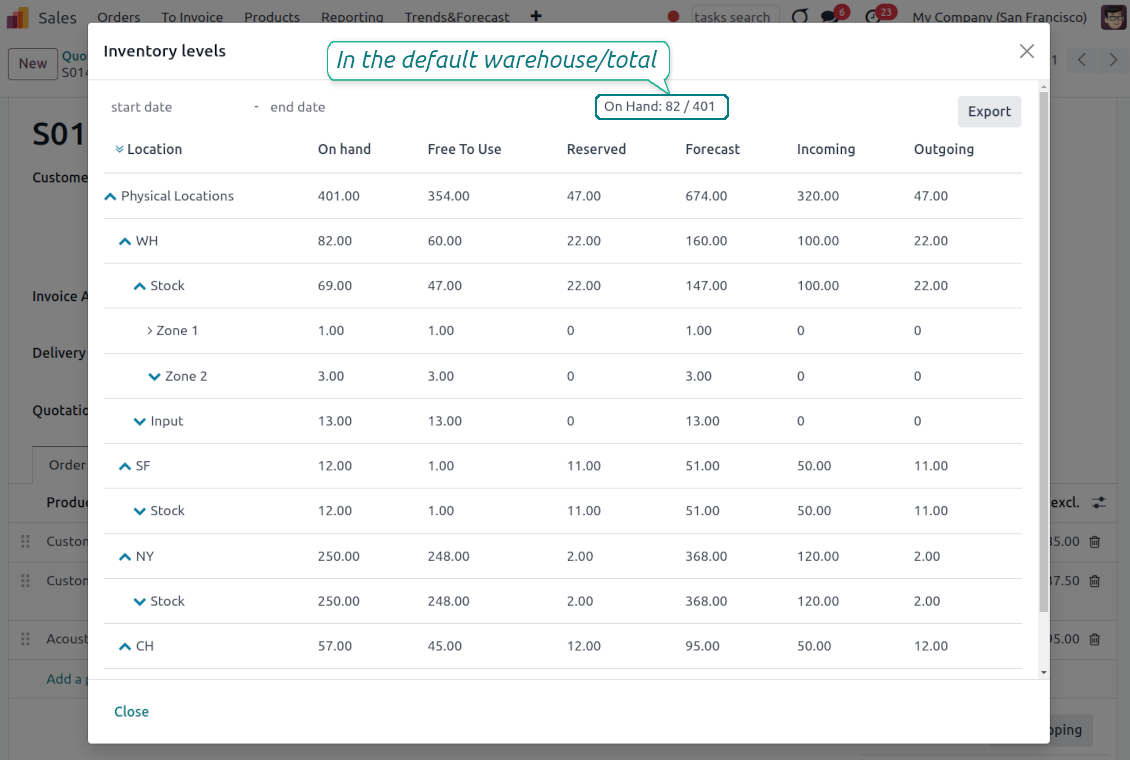Click the start date field
This screenshot has height=760, width=1130.
(x=177, y=107)
